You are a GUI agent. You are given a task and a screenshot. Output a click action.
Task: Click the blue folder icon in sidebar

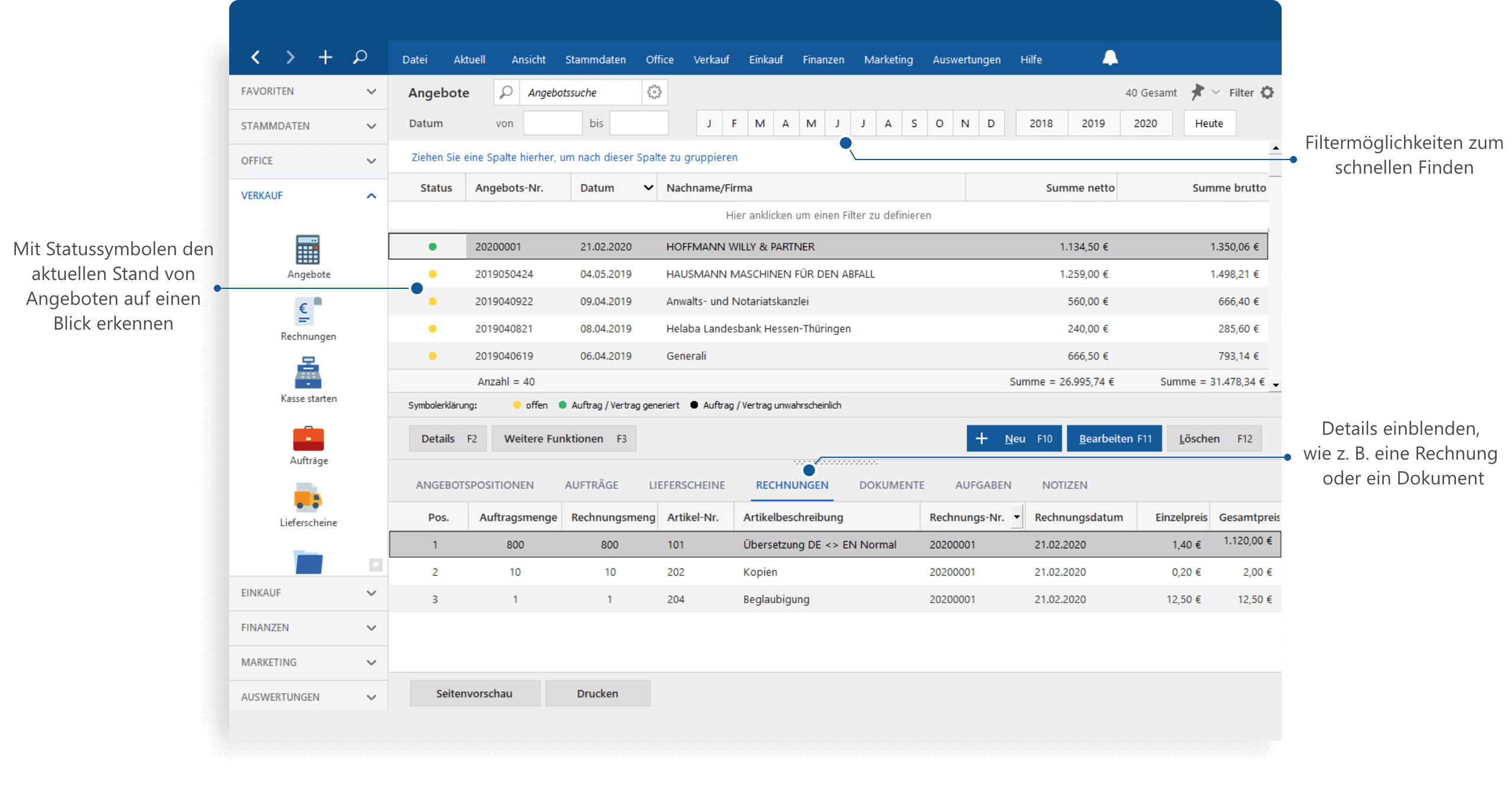tap(308, 562)
